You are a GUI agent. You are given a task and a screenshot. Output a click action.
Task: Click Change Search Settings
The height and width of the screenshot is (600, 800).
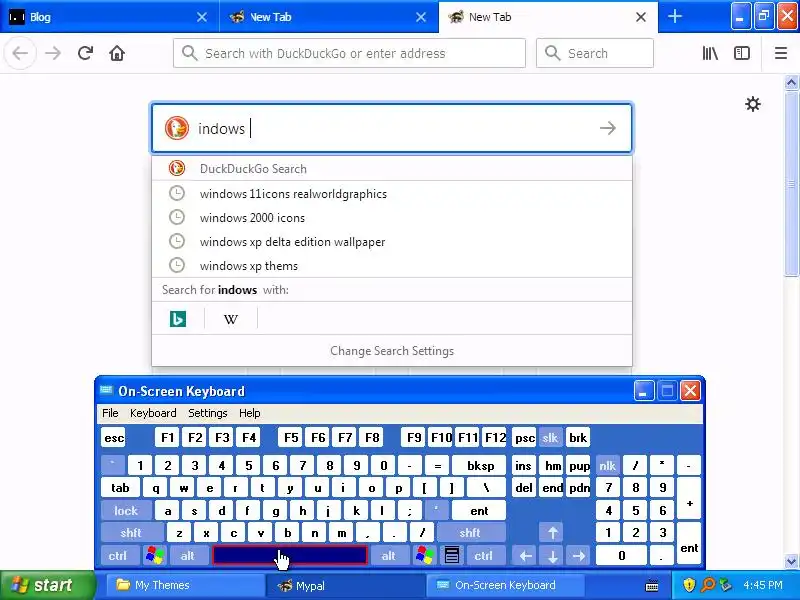(x=392, y=351)
